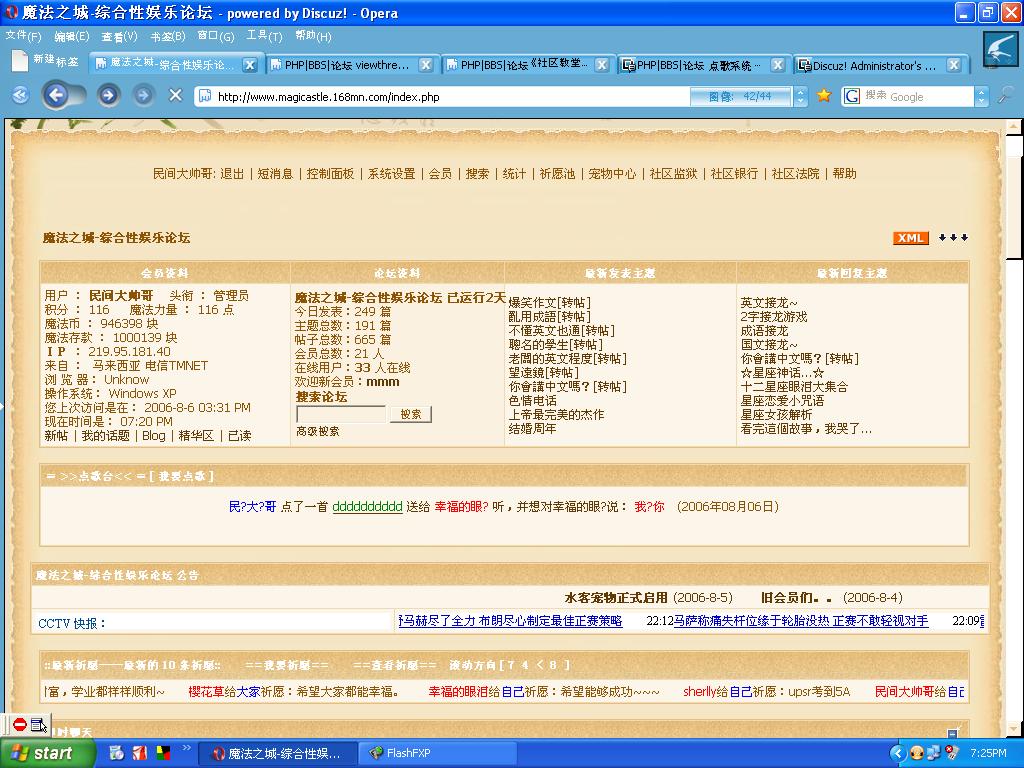Click the bookmark star icon beside address bar

point(824,96)
